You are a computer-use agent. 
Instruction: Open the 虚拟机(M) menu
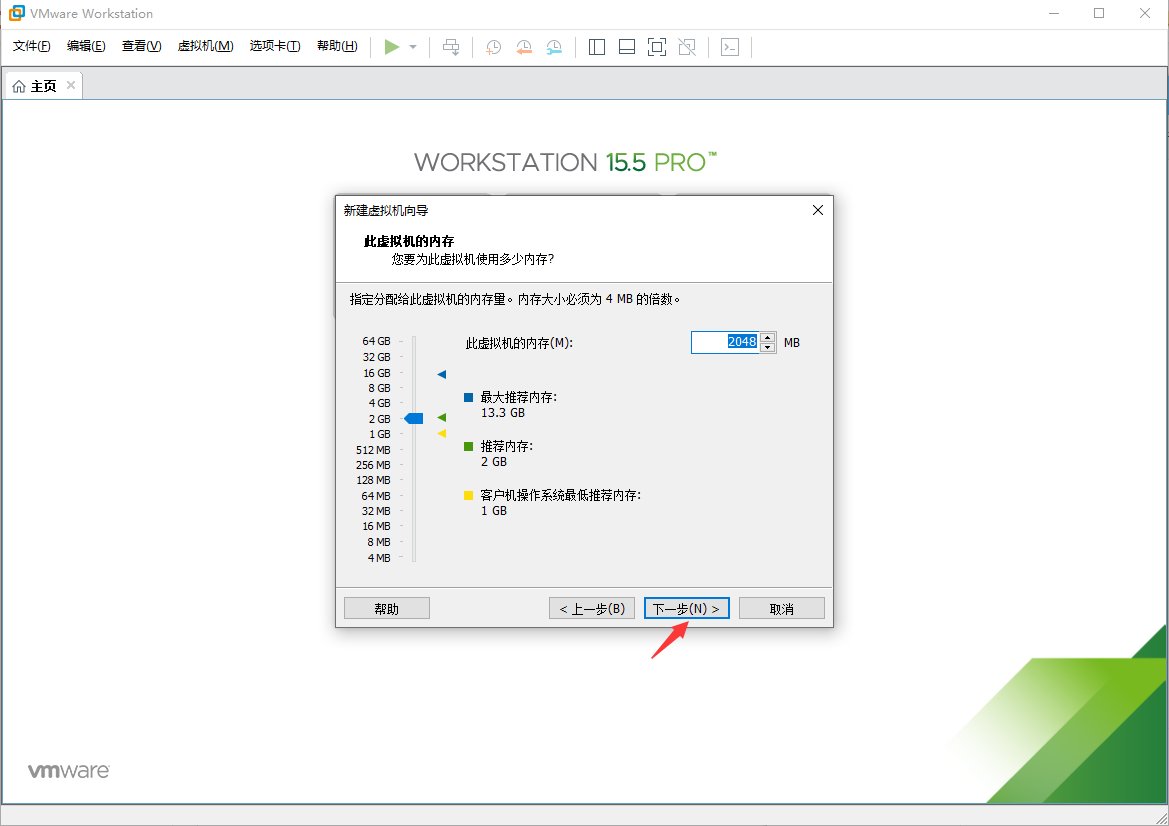(x=205, y=46)
